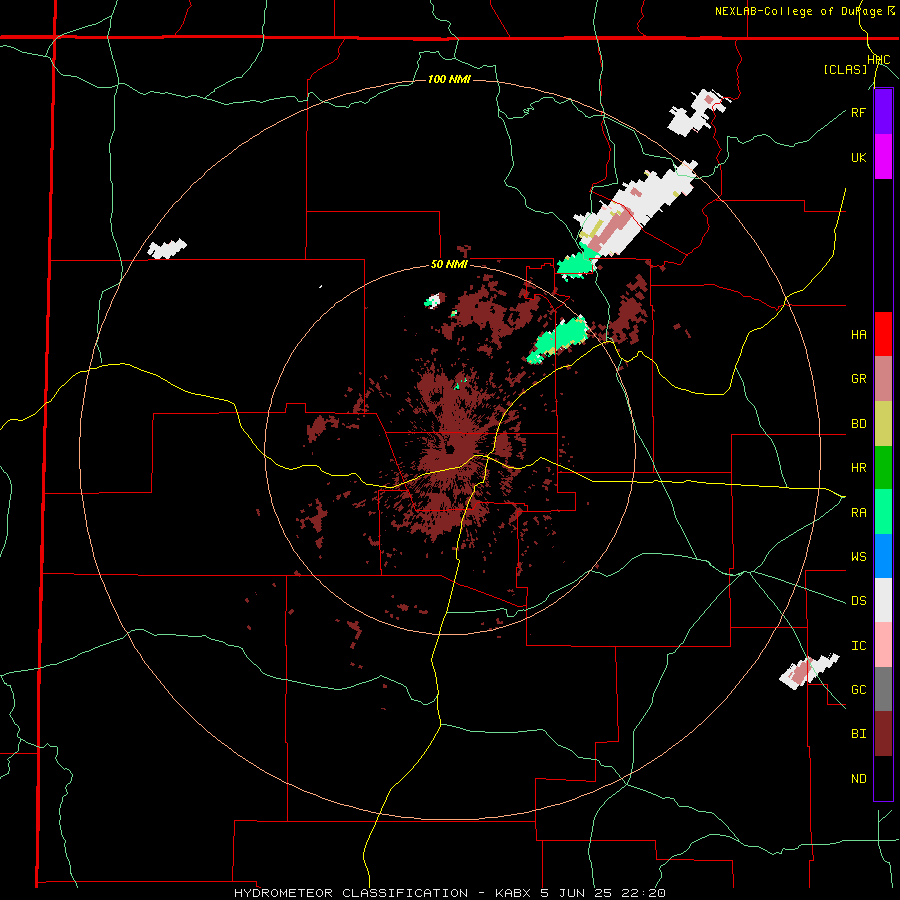Image resolution: width=900 pixels, height=900 pixels.
Task: Click the 100 NMI range ring label
Action: point(449,79)
